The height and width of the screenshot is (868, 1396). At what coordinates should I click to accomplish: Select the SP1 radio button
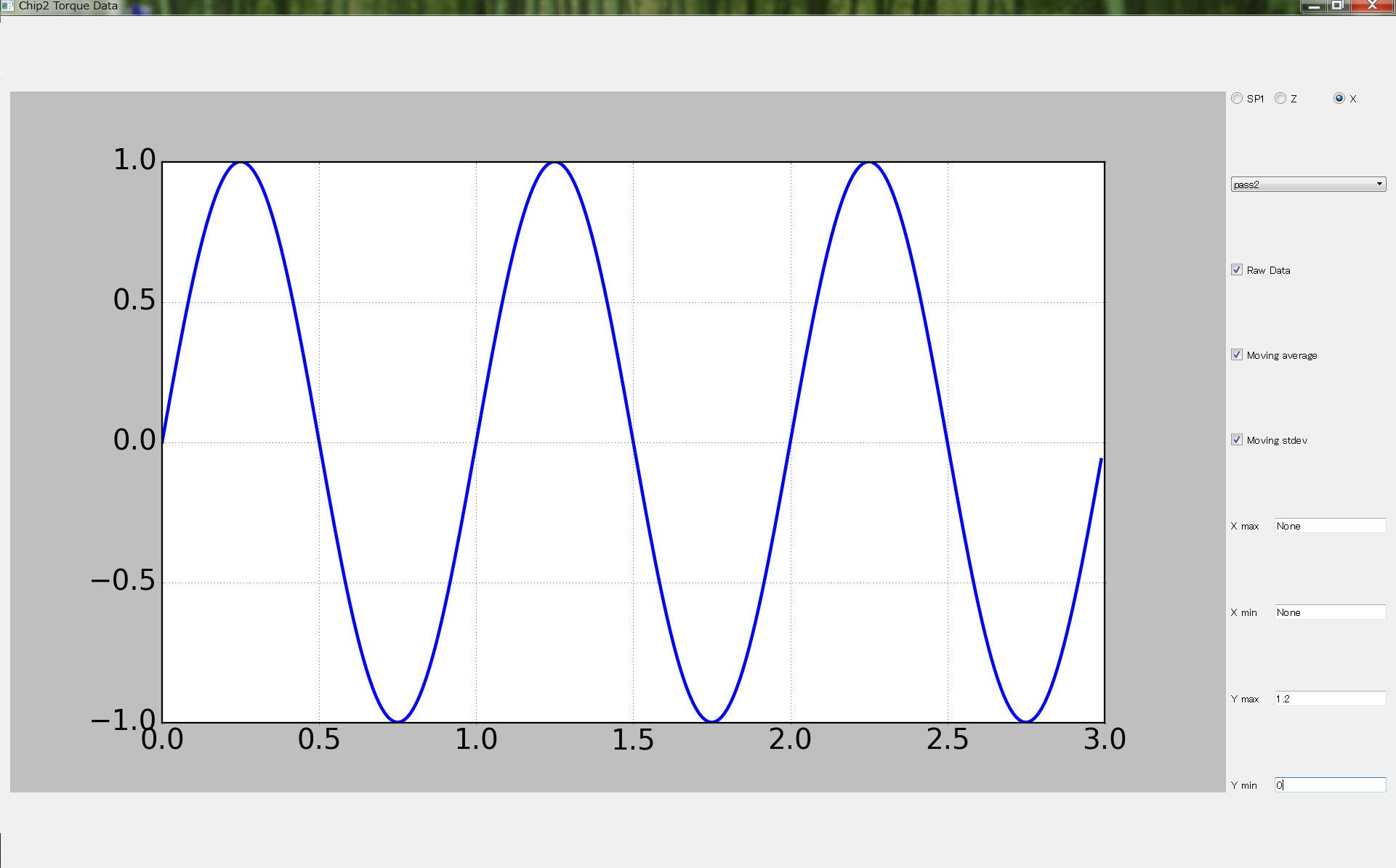point(1237,98)
